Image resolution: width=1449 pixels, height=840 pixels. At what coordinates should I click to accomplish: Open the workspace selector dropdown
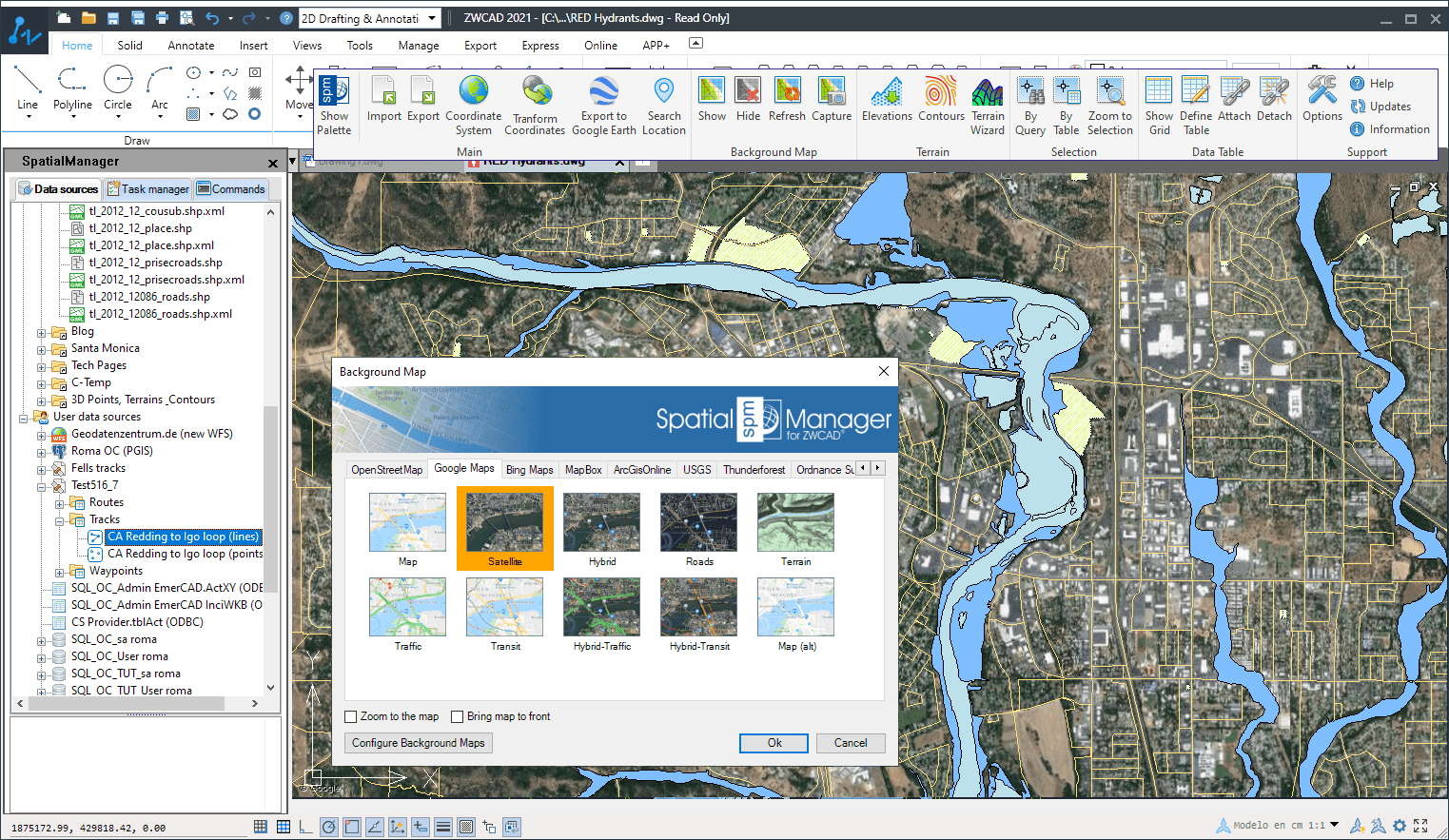coord(432,18)
